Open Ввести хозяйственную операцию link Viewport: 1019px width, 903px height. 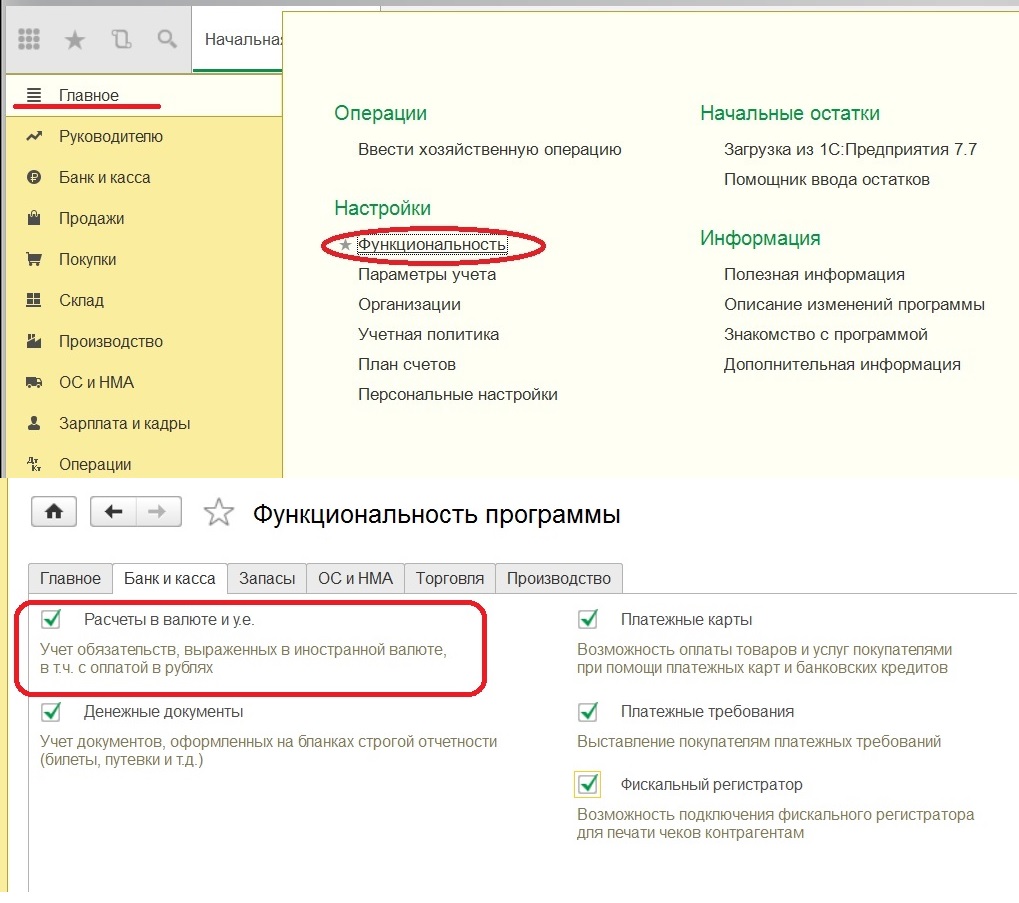pyautogui.click(x=489, y=149)
